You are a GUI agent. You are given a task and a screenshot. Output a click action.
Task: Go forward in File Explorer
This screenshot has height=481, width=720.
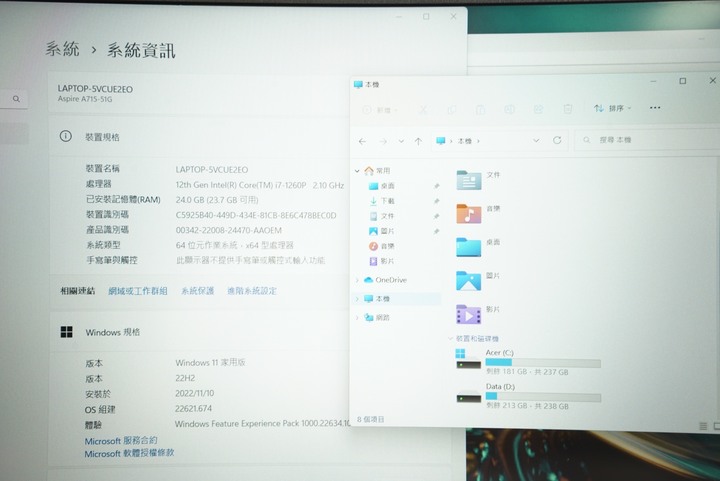pos(383,141)
